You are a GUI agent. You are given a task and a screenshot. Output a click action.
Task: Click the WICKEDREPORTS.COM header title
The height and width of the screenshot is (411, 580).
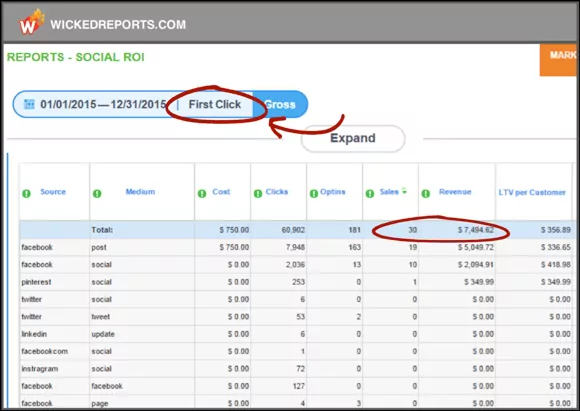tap(118, 25)
